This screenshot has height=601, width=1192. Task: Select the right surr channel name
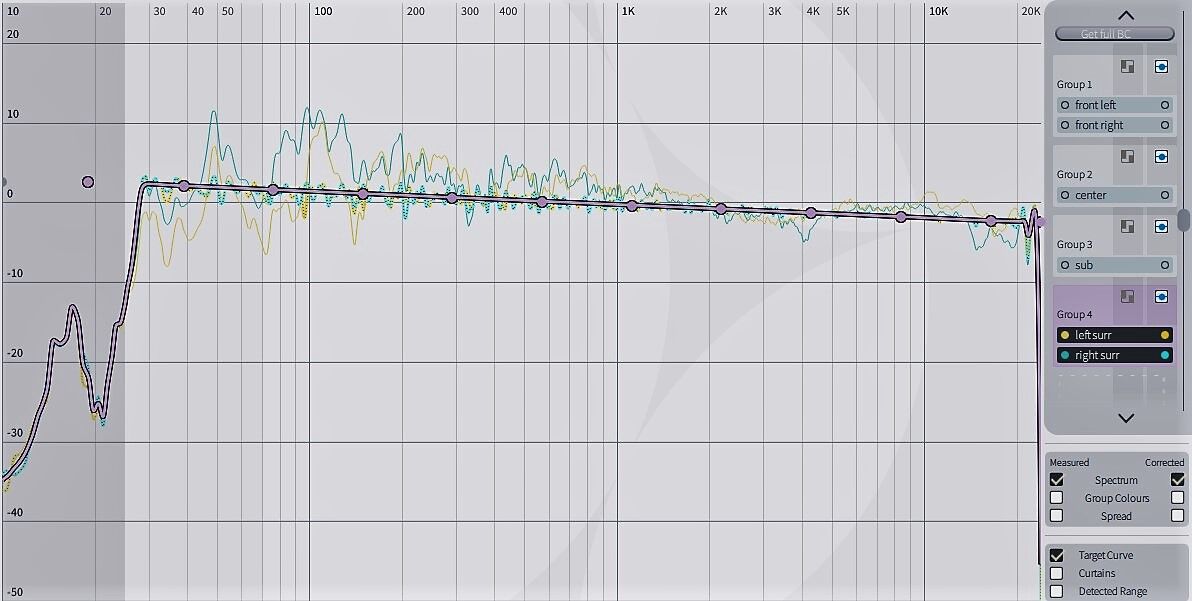pos(1097,356)
